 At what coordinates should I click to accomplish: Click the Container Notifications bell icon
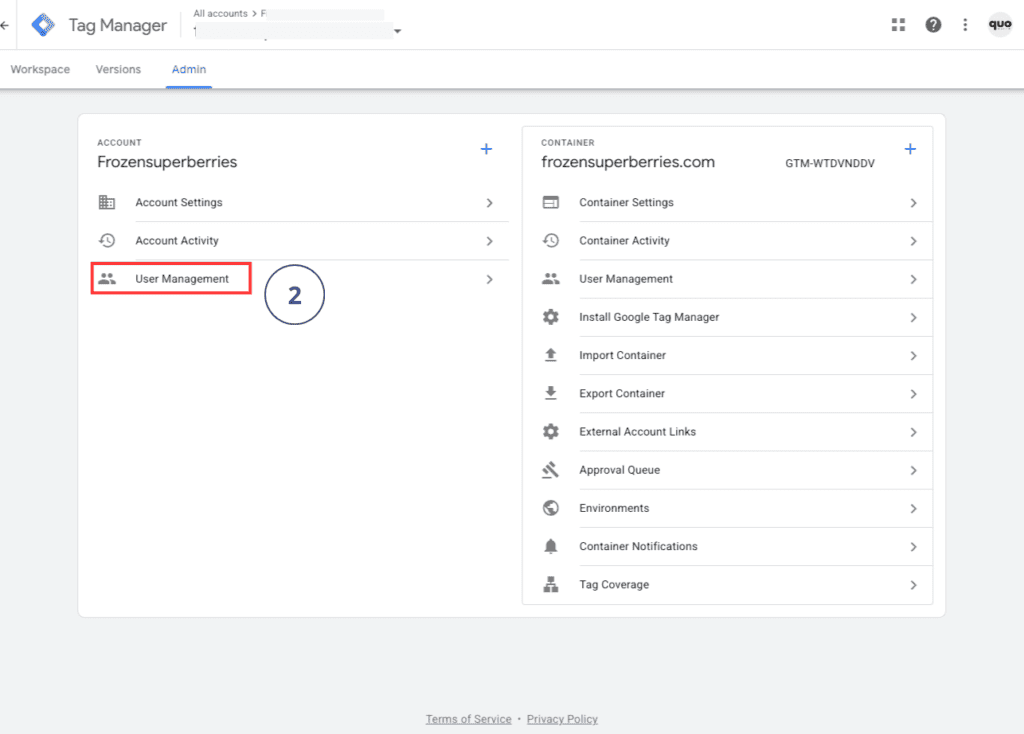click(551, 546)
